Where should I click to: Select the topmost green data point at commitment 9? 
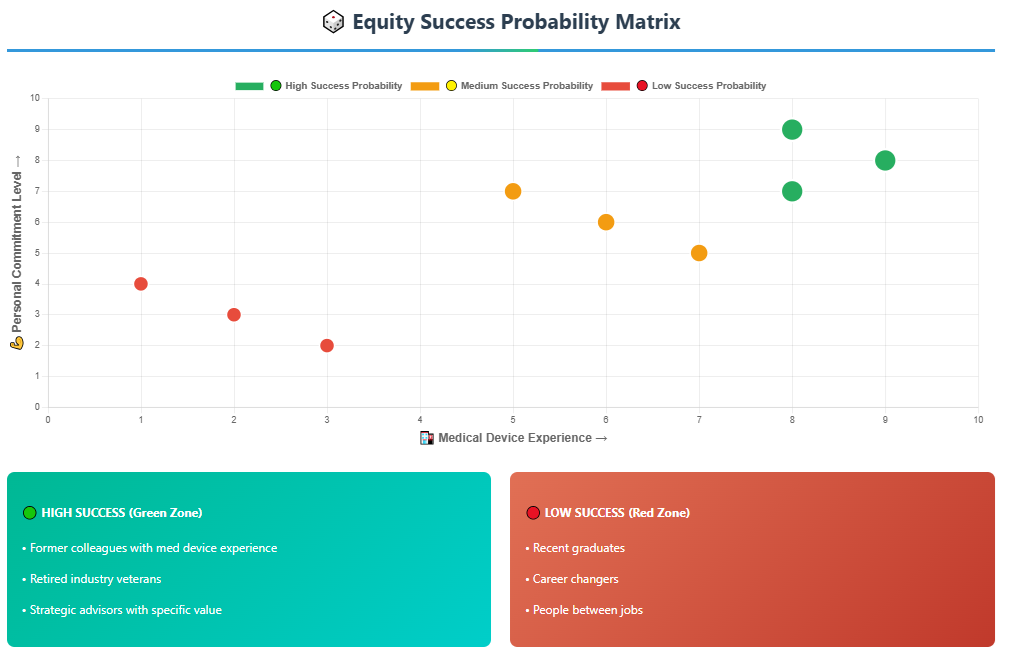point(792,130)
